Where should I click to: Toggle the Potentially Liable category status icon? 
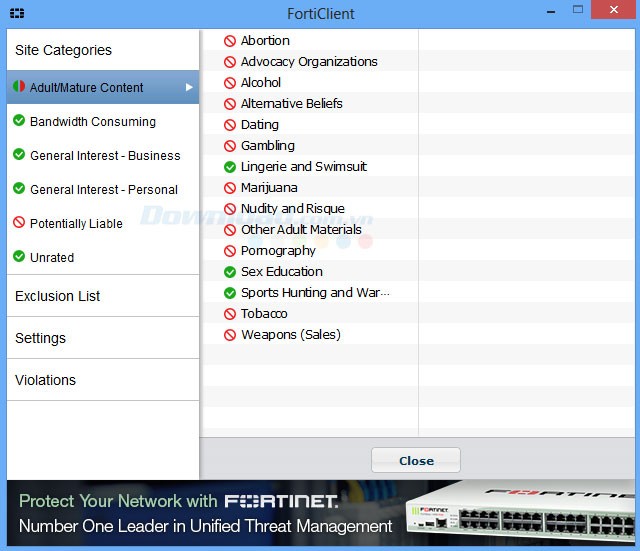[x=18, y=223]
